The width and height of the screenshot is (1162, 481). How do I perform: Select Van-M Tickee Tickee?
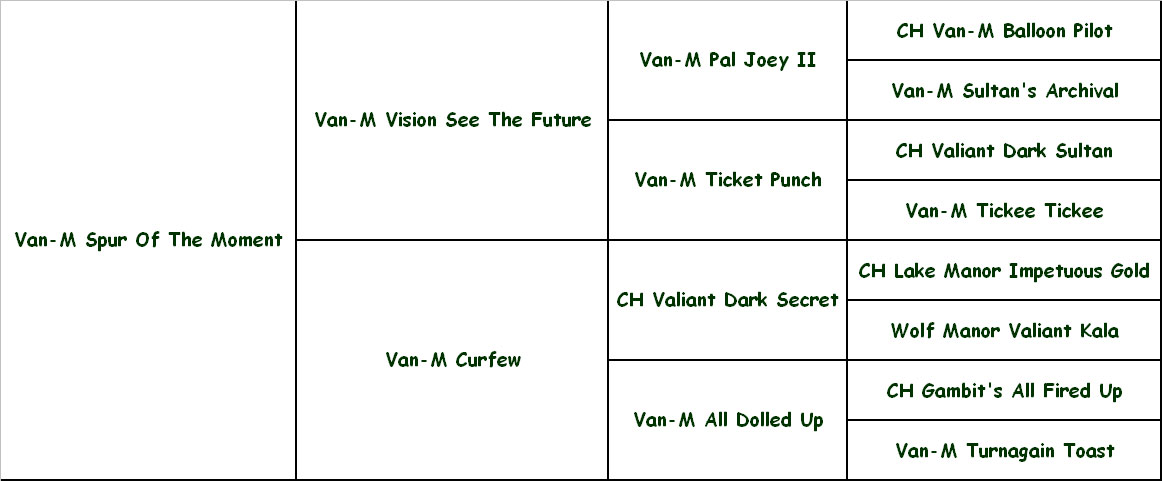[1004, 210]
